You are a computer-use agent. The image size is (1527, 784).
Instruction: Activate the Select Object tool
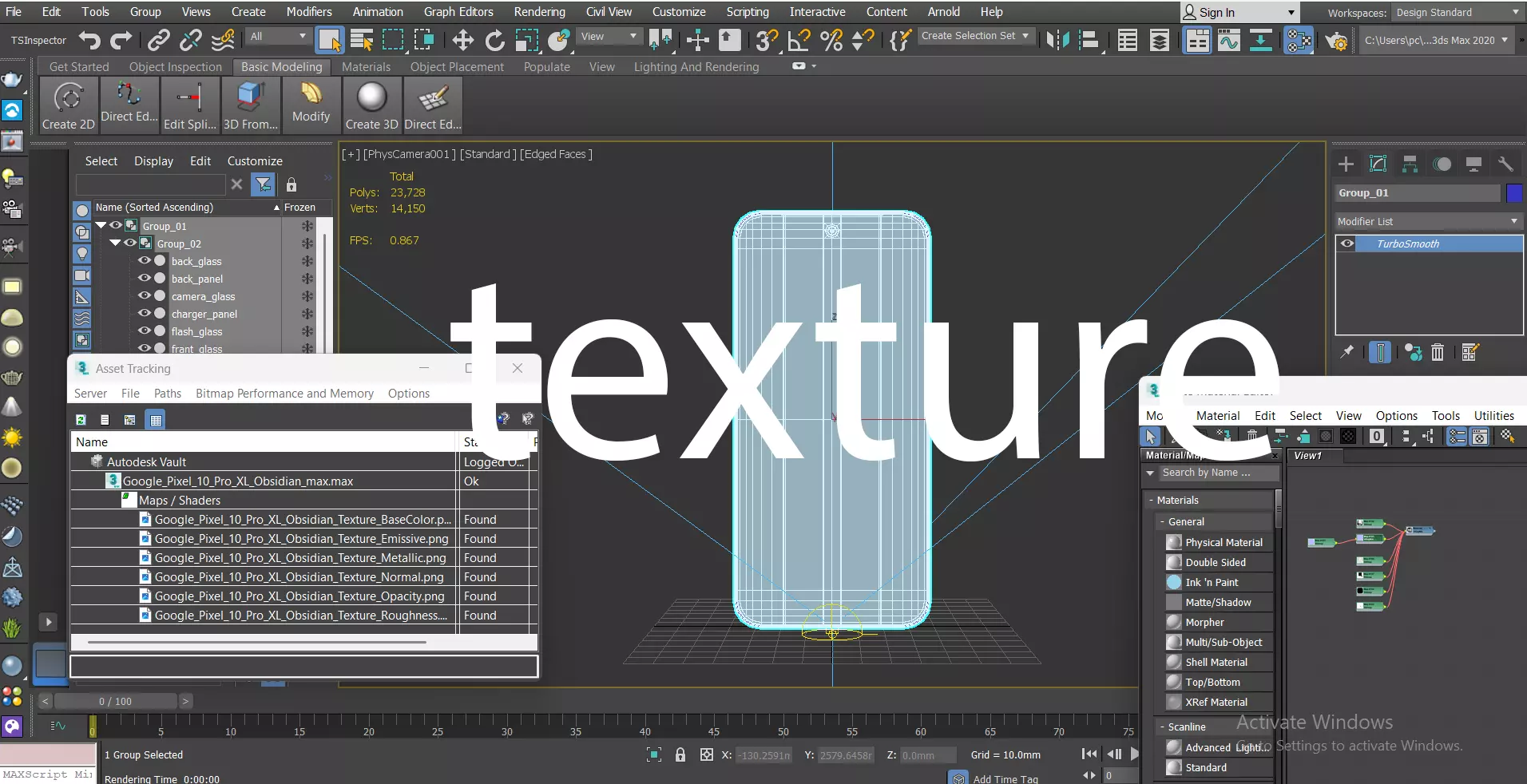click(x=329, y=40)
